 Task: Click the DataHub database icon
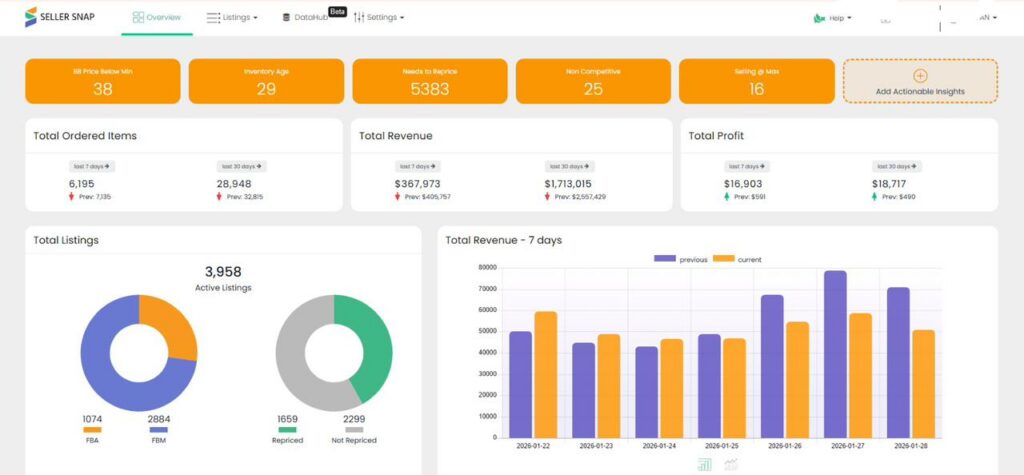(x=286, y=18)
